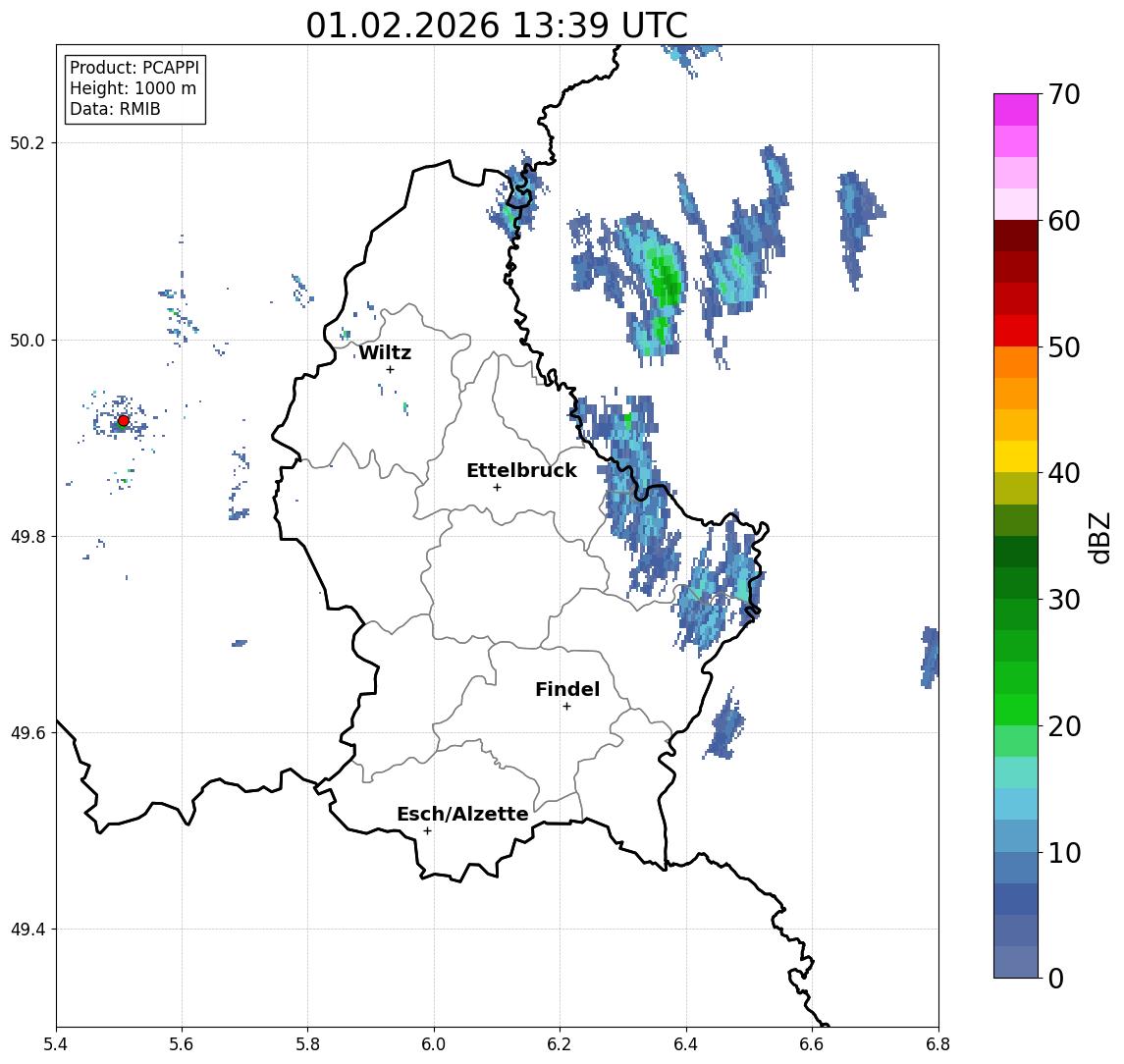
Task: Click the 6.6 longitude tick label
Action: [x=812, y=1044]
